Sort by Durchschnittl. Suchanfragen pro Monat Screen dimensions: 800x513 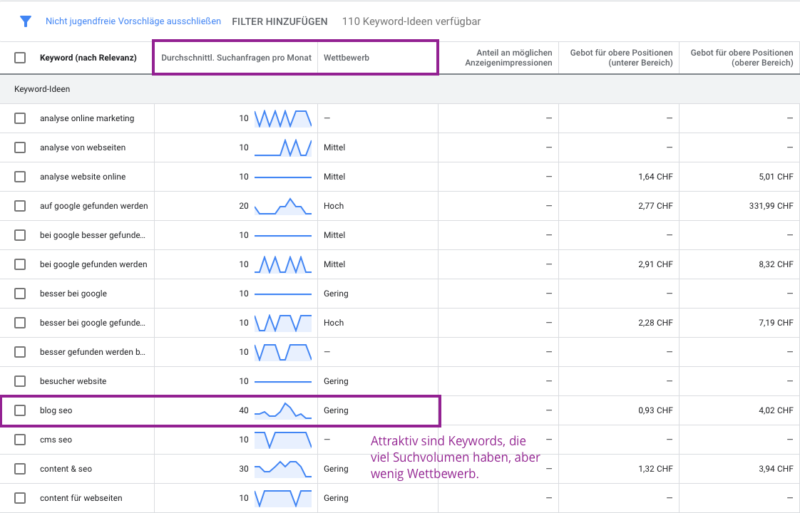point(236,58)
